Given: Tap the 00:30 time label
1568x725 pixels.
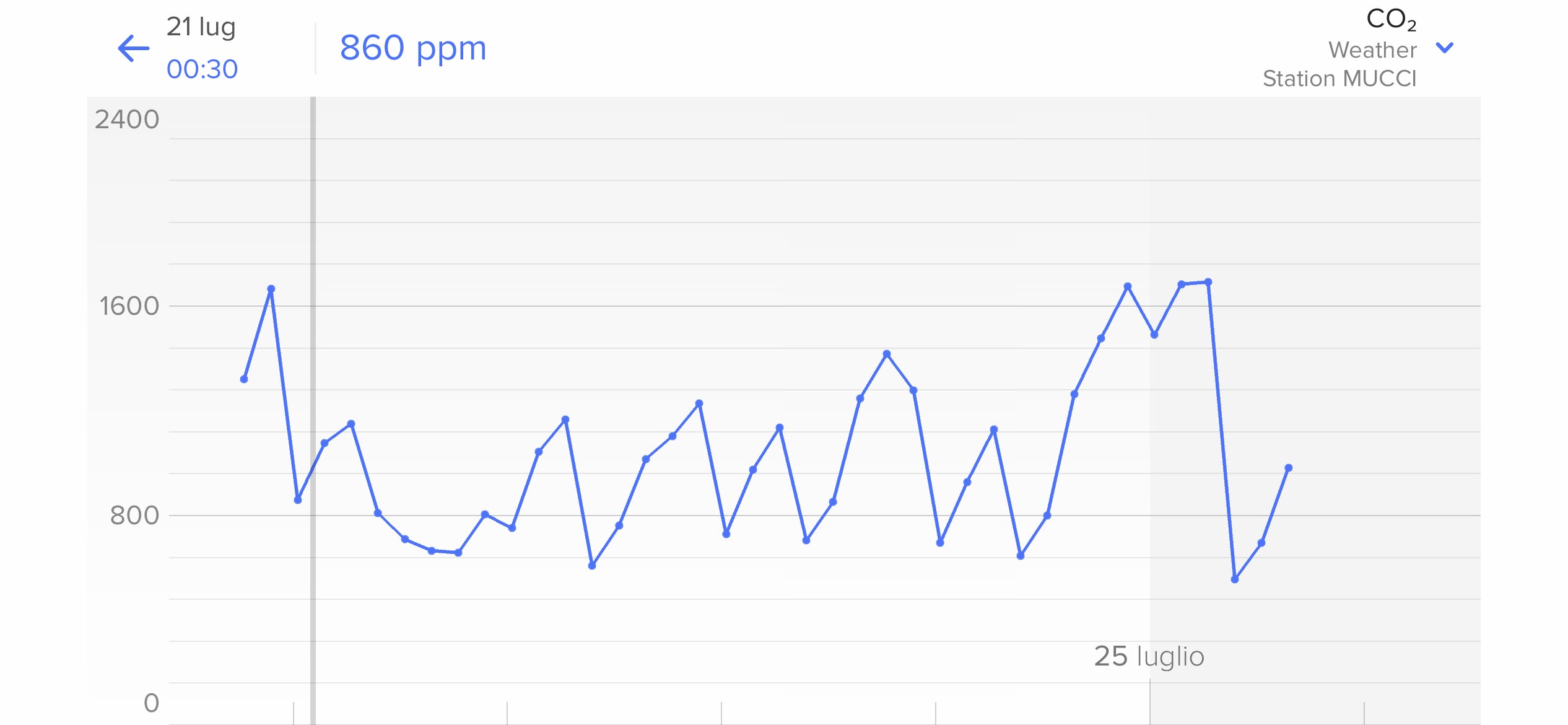Looking at the screenshot, I should (202, 69).
